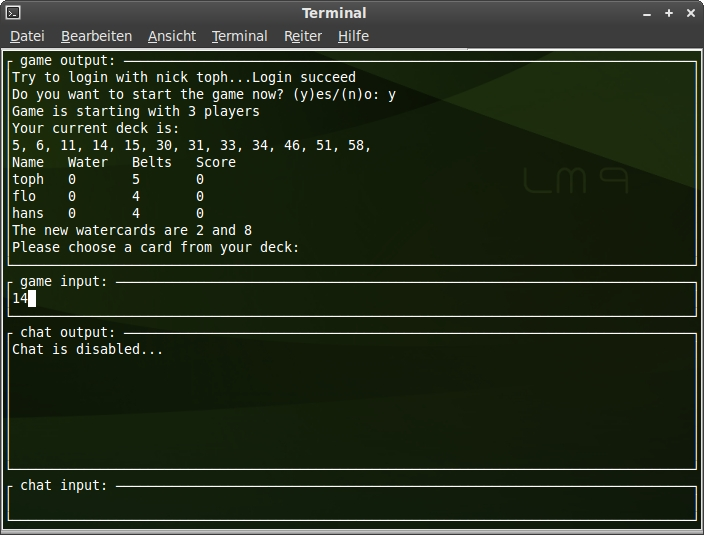Click inside the game input field
Screen dimensions: 704x535
pyautogui.click(x=350, y=299)
